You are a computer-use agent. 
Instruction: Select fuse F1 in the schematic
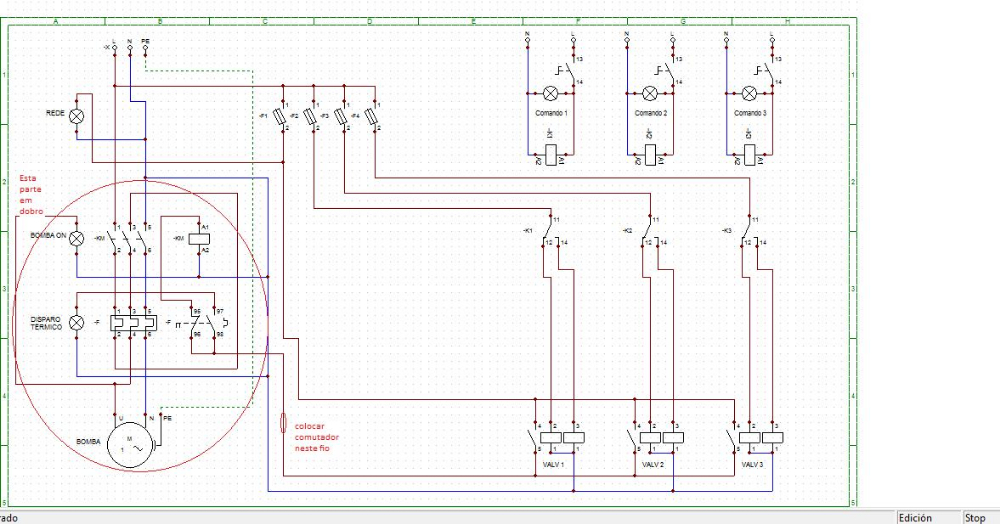click(x=285, y=118)
